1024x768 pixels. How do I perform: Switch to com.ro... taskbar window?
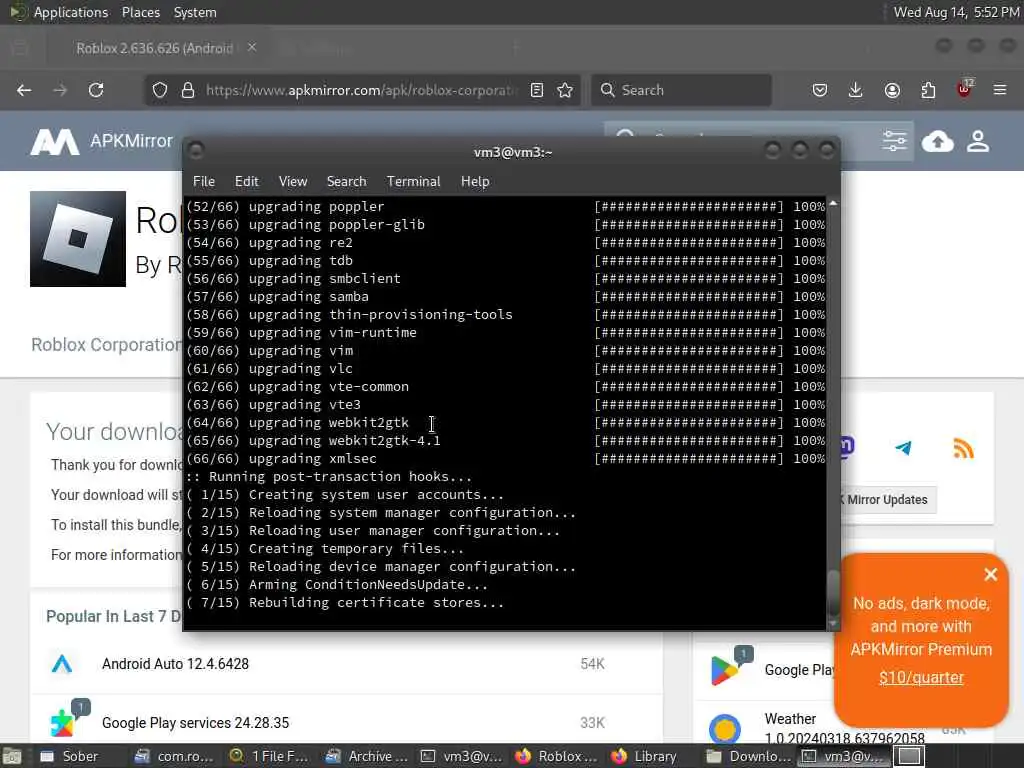point(175,756)
